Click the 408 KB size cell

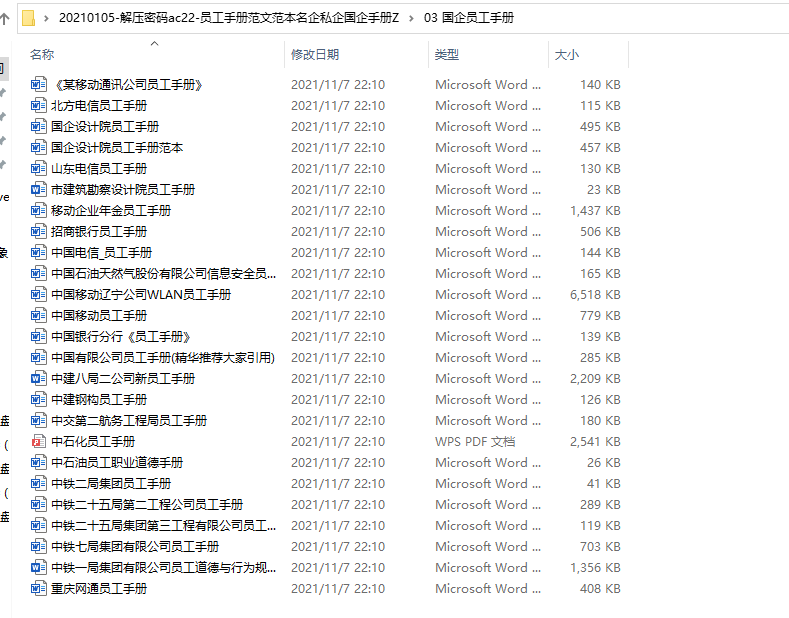click(x=600, y=588)
